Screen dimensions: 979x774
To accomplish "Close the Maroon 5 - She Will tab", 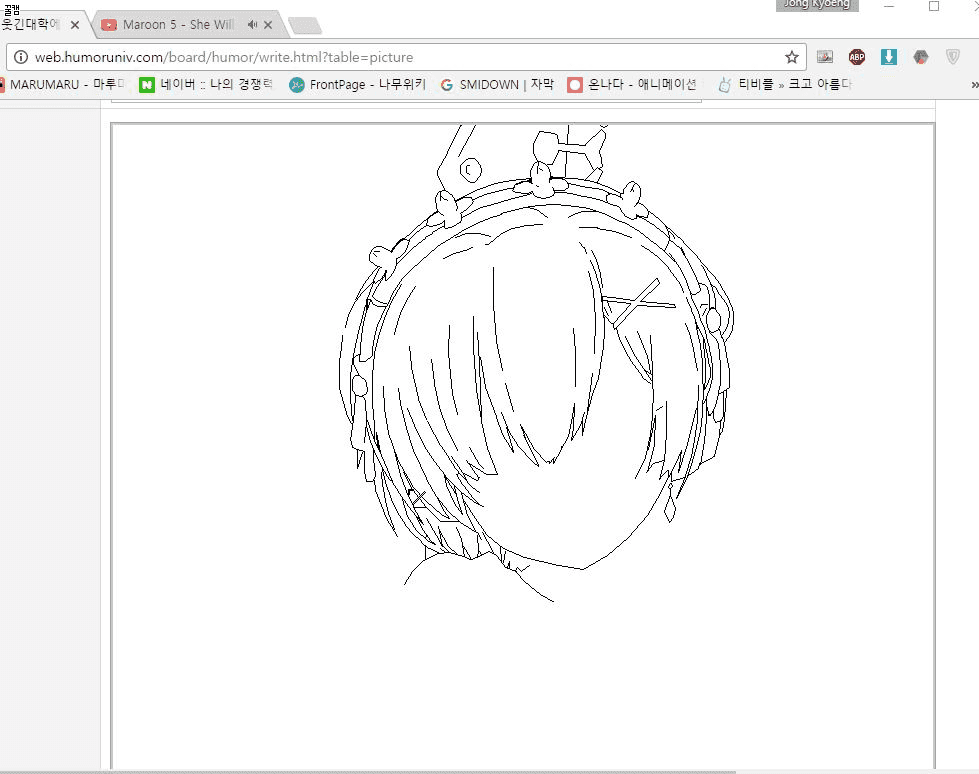I will point(268,25).
